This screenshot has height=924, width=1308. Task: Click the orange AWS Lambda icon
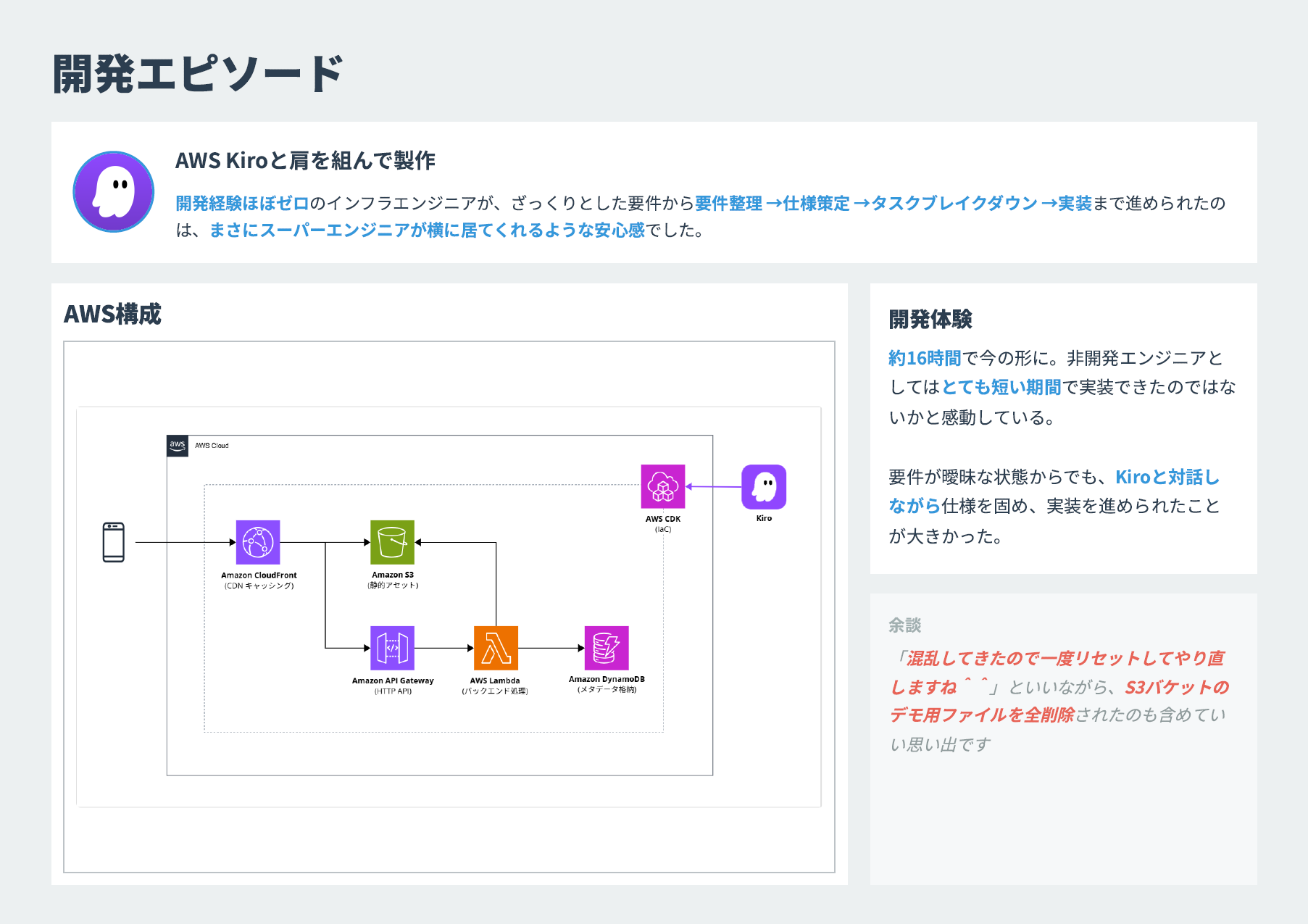tap(496, 648)
